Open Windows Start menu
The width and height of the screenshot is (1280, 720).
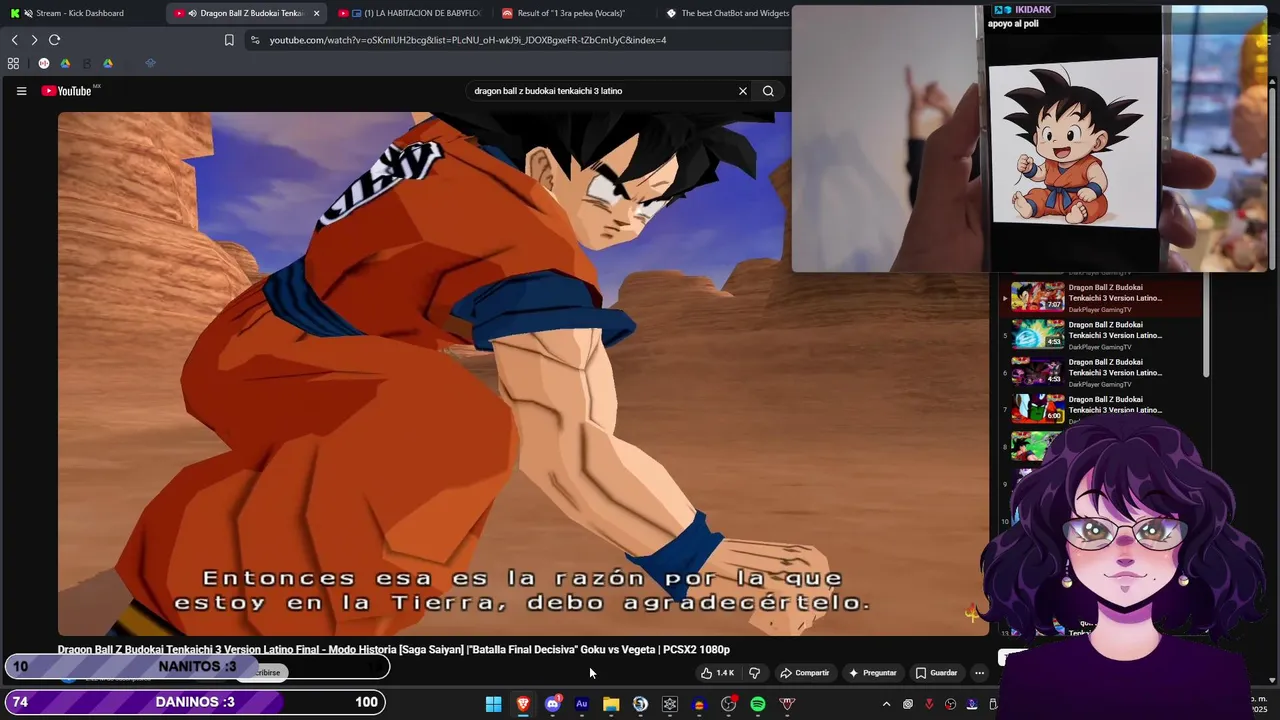[x=493, y=704]
